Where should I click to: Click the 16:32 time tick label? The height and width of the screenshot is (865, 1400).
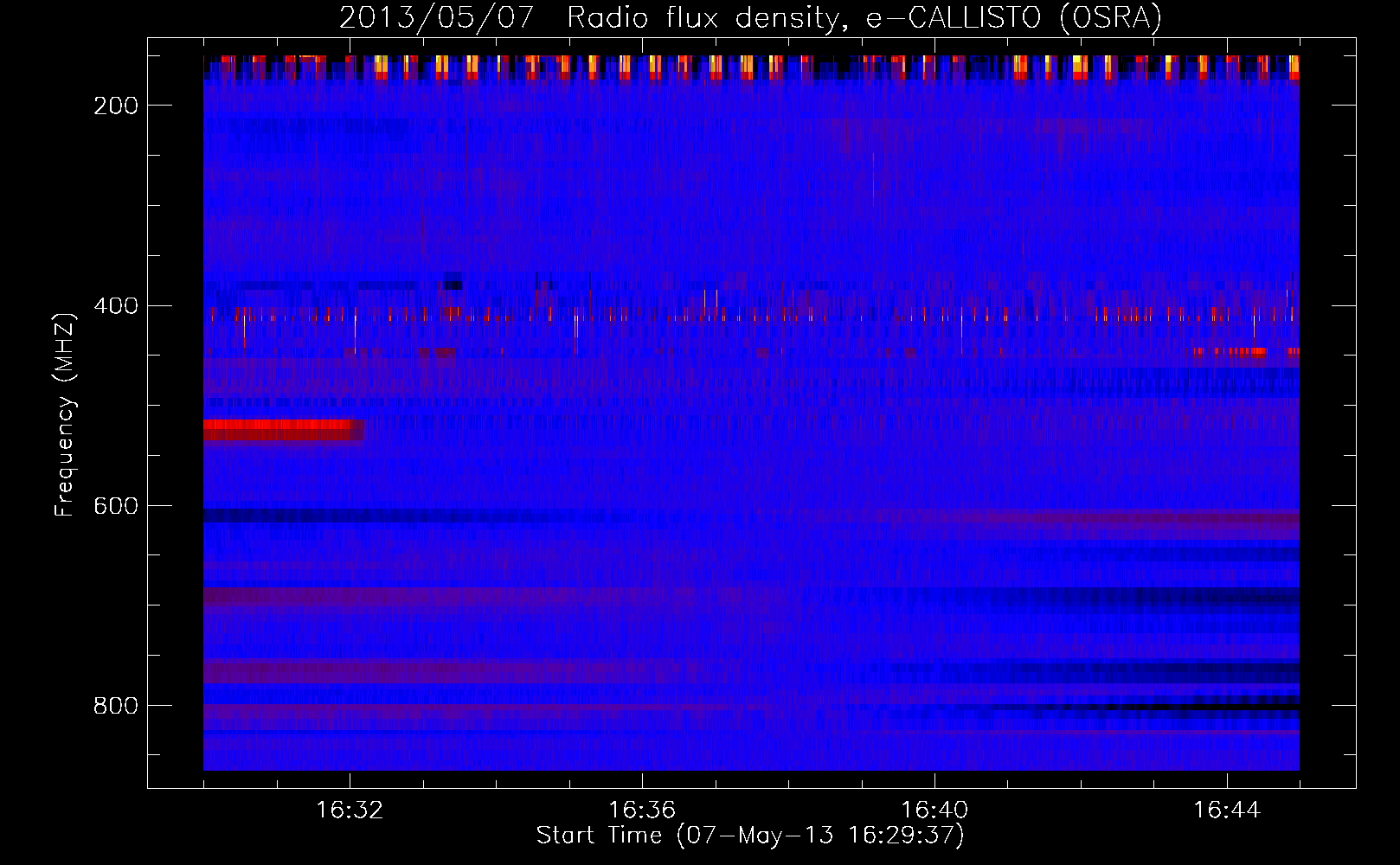tap(350, 811)
